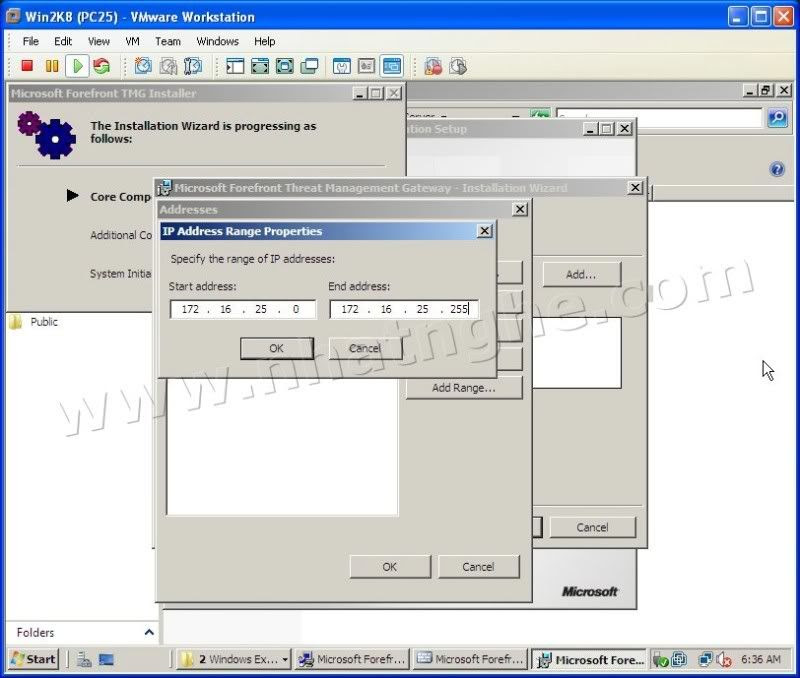Open 2 Windows Explorer taskbar group dropdown
The height and width of the screenshot is (678, 800).
pyautogui.click(x=234, y=660)
